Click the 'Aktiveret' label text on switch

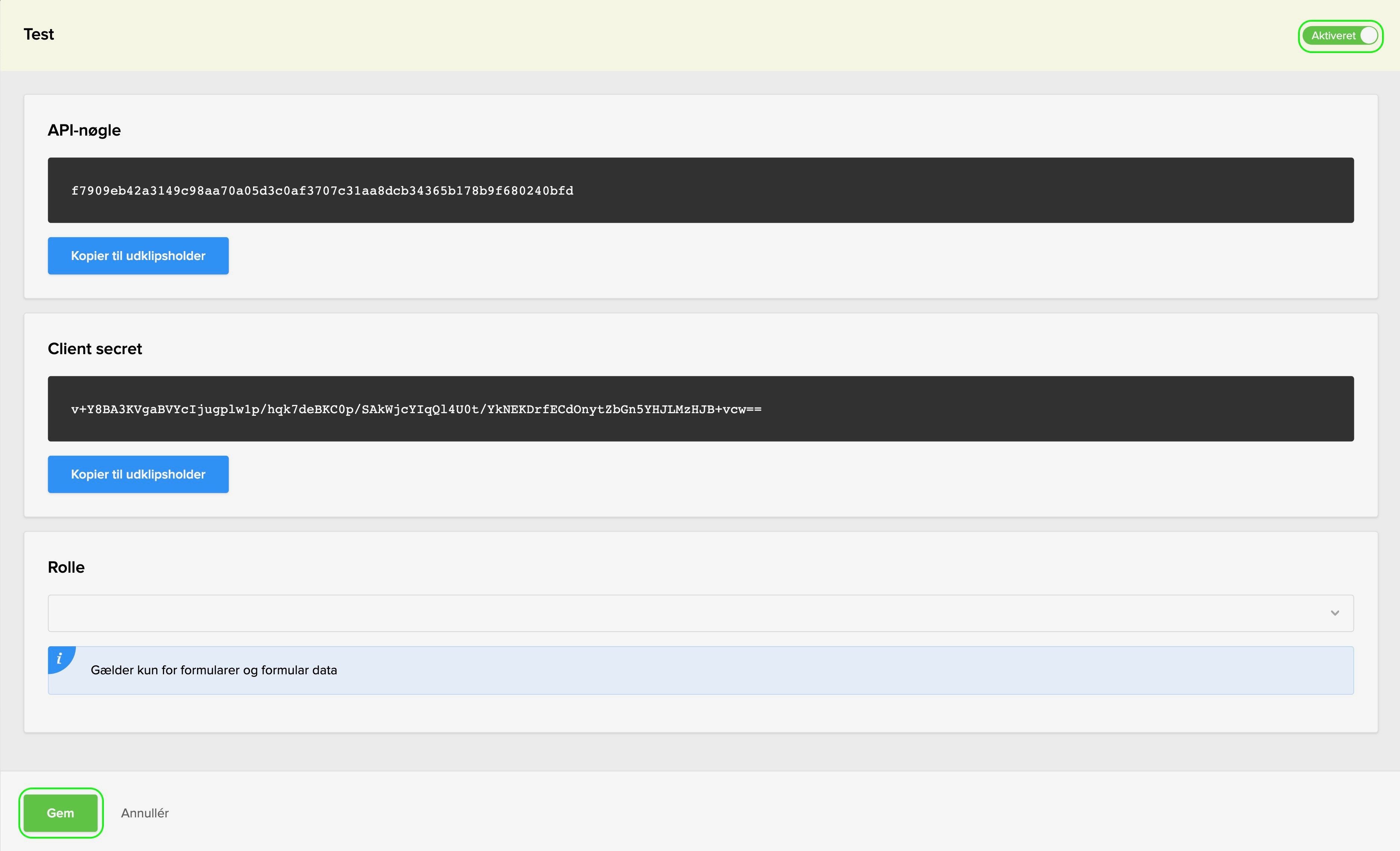(1333, 36)
